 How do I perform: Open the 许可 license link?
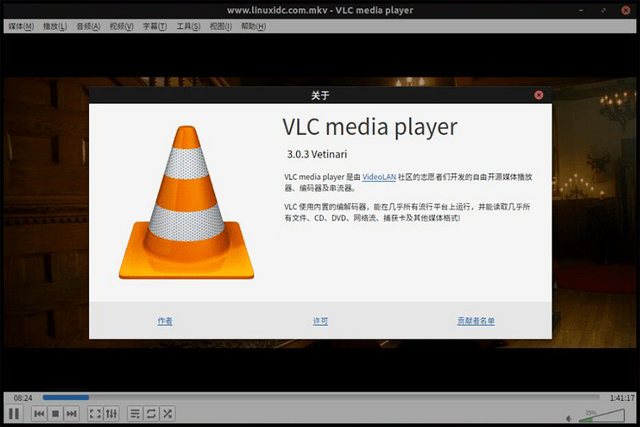pos(320,321)
